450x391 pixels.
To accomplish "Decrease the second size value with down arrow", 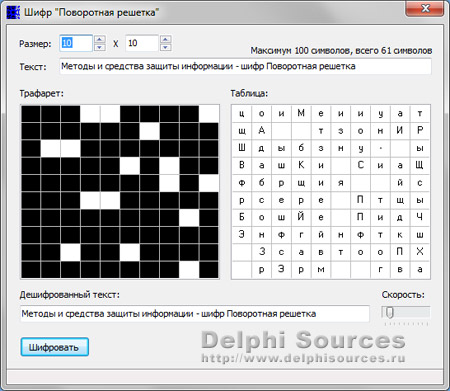I will 166,47.
